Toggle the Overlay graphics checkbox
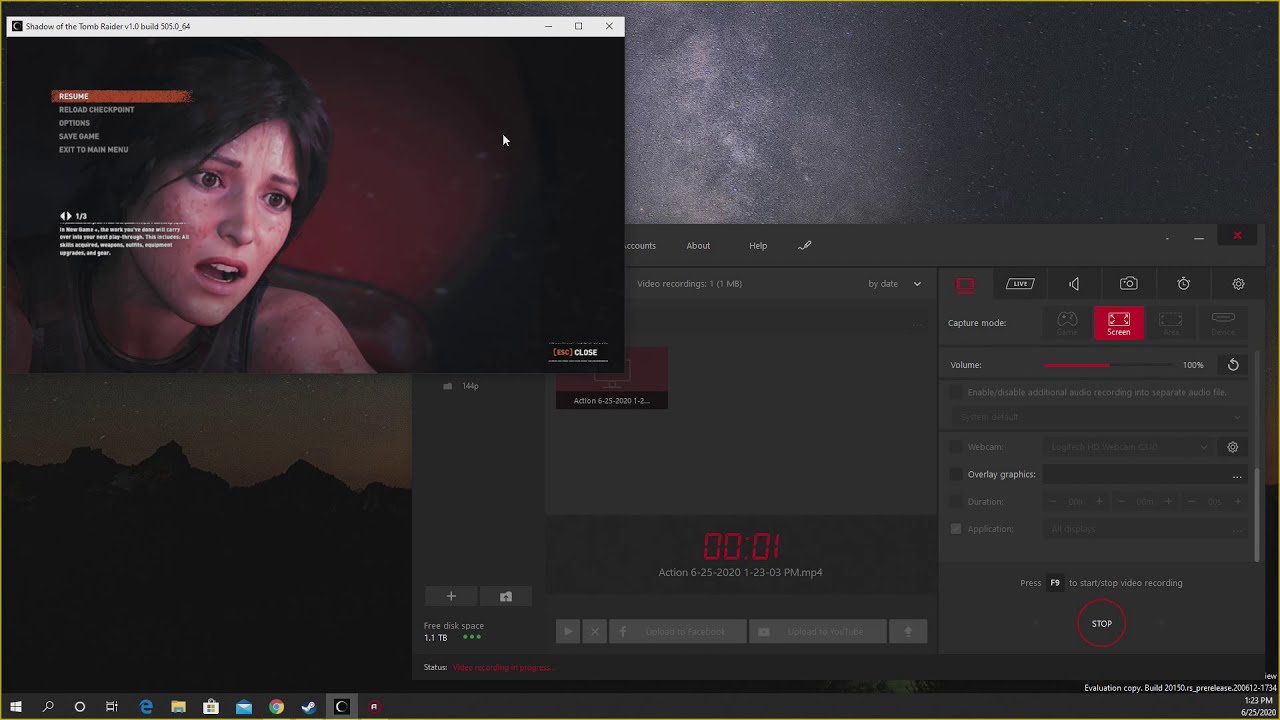This screenshot has width=1280, height=720. (x=956, y=474)
